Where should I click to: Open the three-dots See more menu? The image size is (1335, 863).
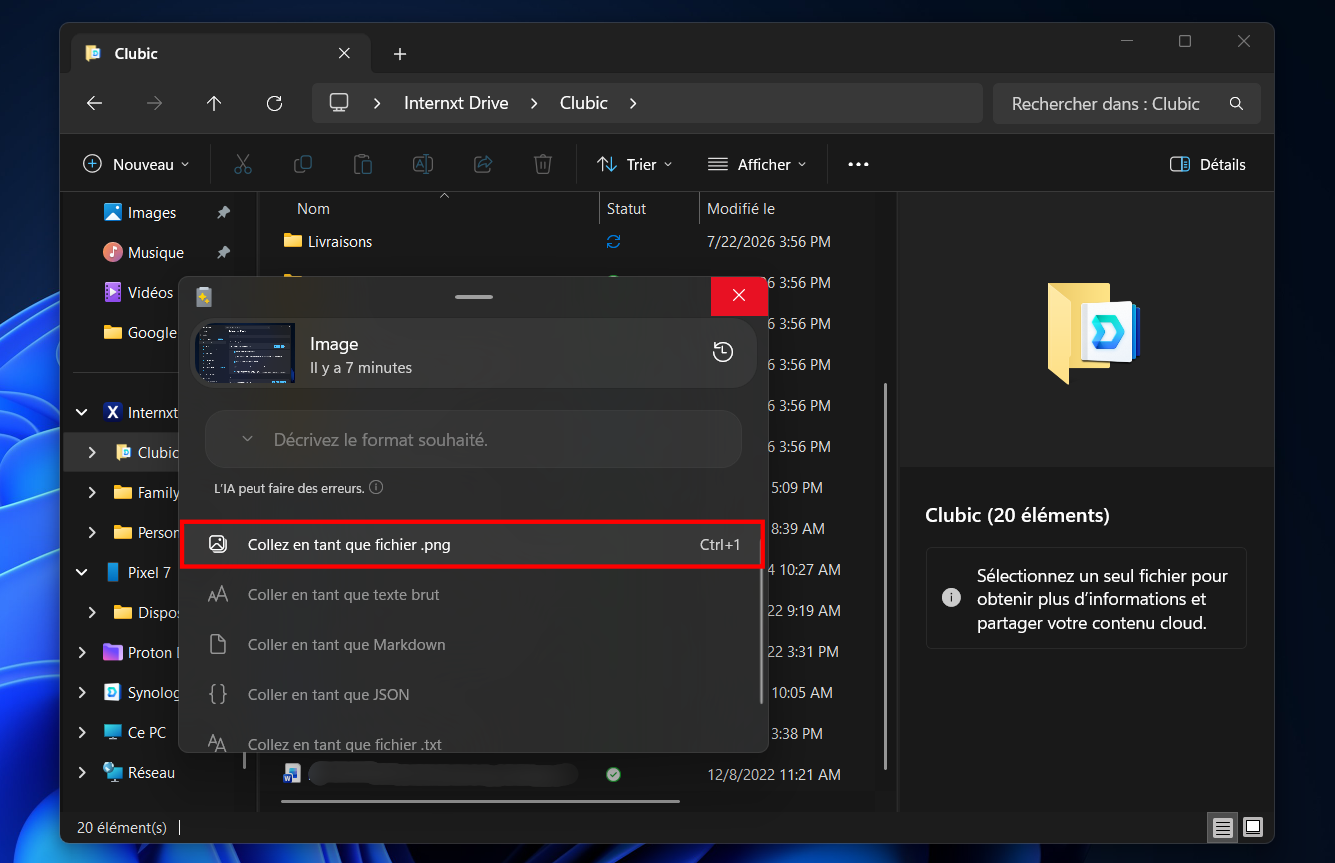tap(858, 164)
